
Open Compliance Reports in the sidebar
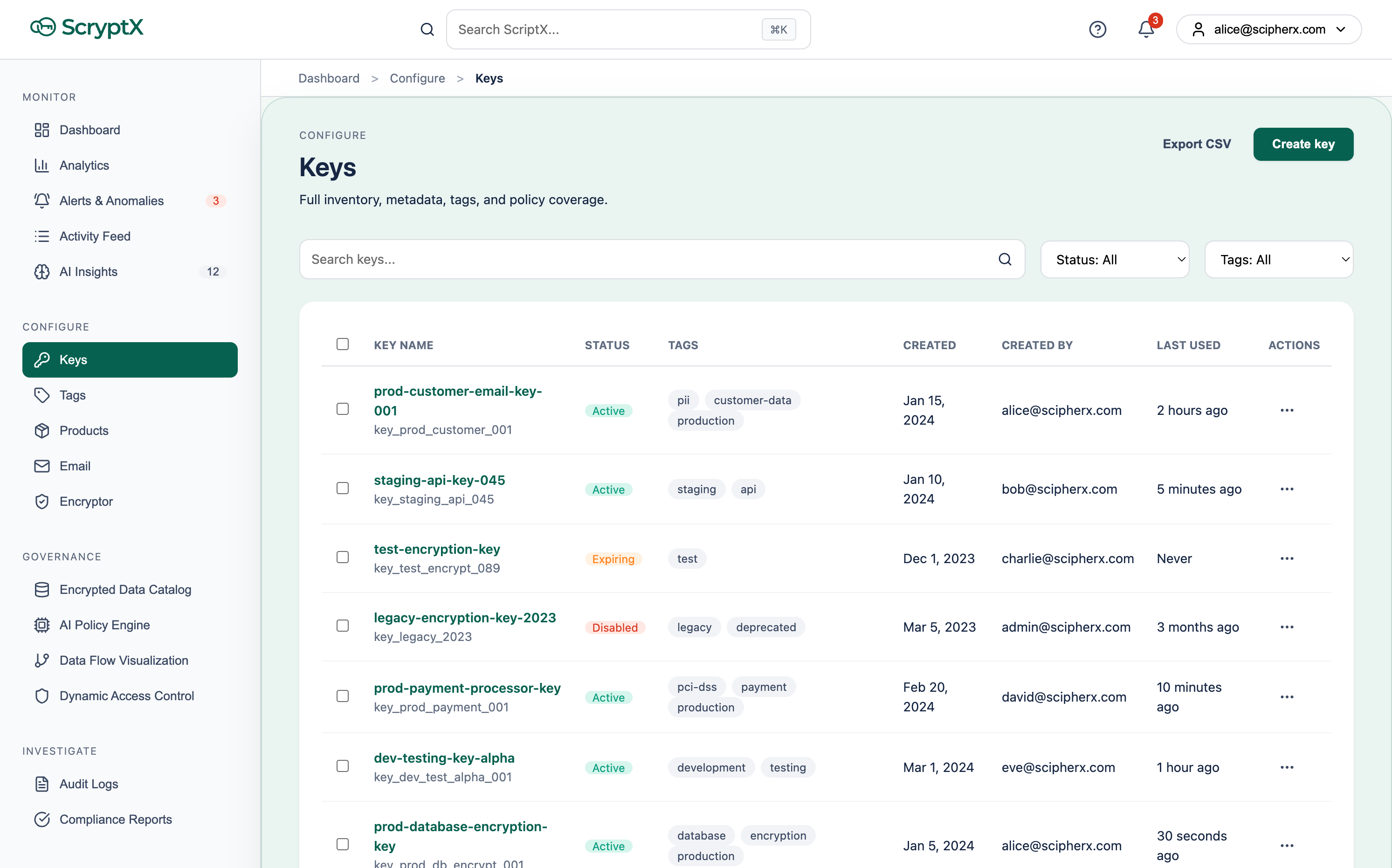(x=130, y=819)
